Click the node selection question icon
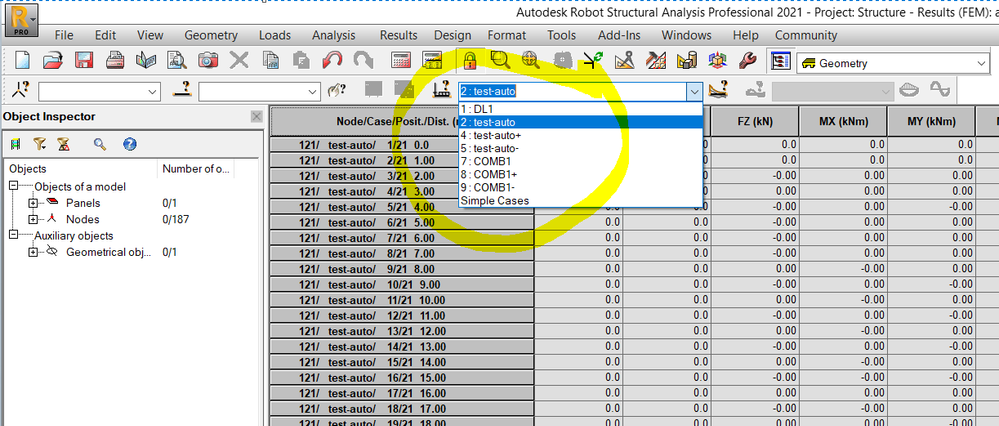 pyautogui.click(x=20, y=90)
